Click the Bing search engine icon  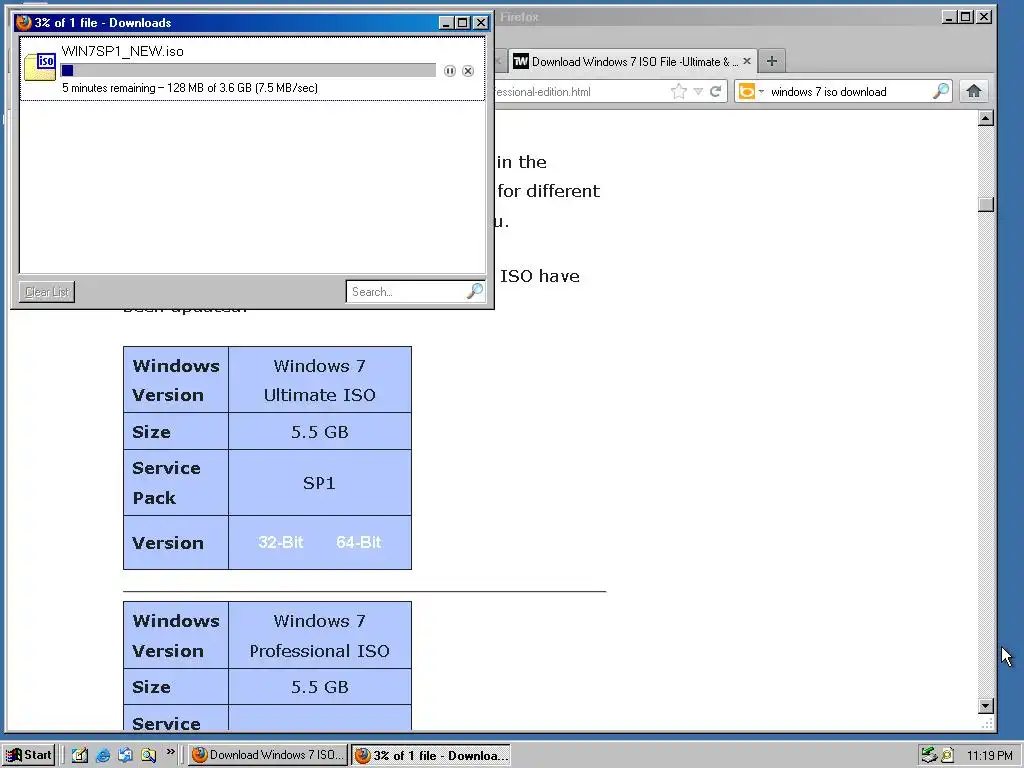tap(746, 91)
